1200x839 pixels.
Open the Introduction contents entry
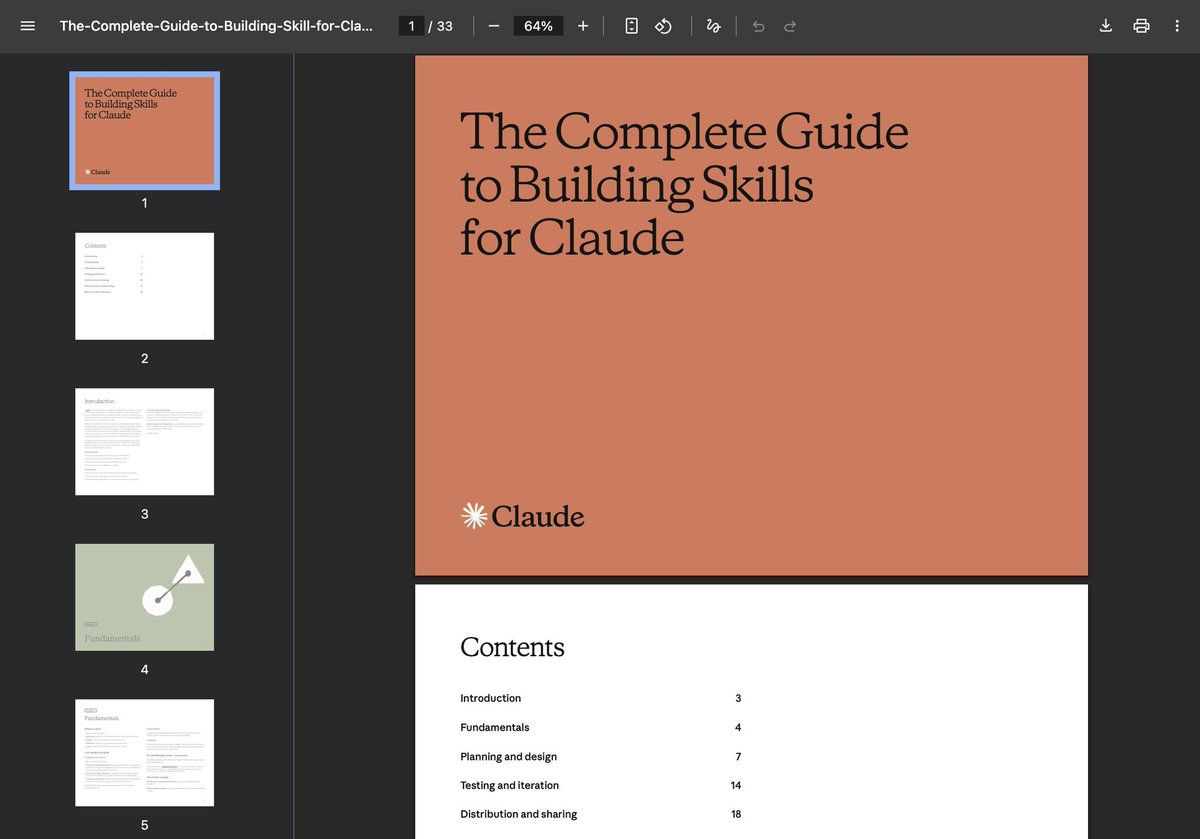pos(491,698)
